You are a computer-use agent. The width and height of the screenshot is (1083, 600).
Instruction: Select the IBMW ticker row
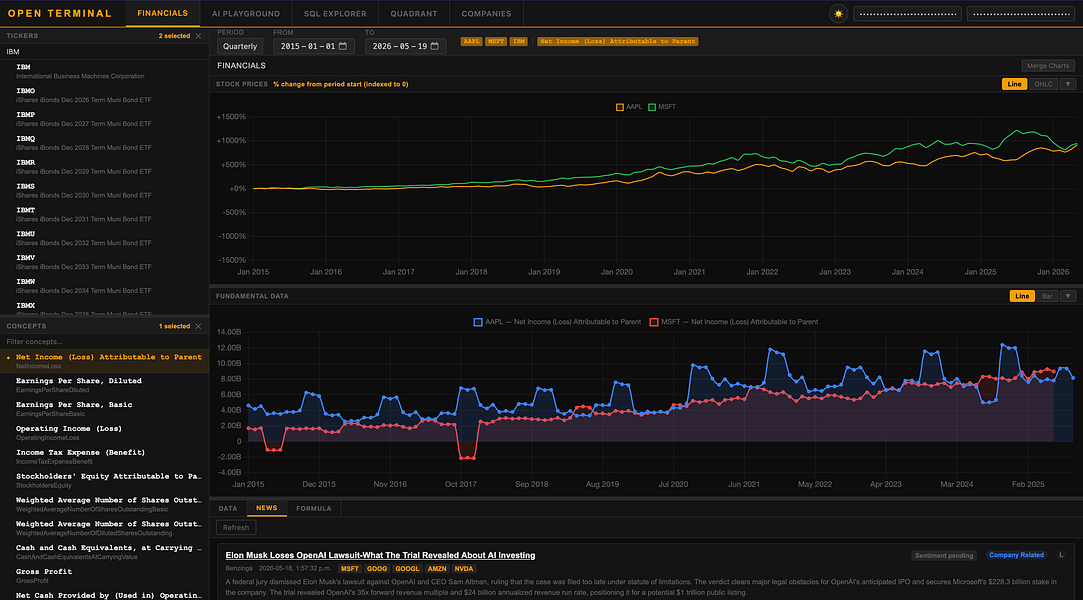(x=104, y=286)
